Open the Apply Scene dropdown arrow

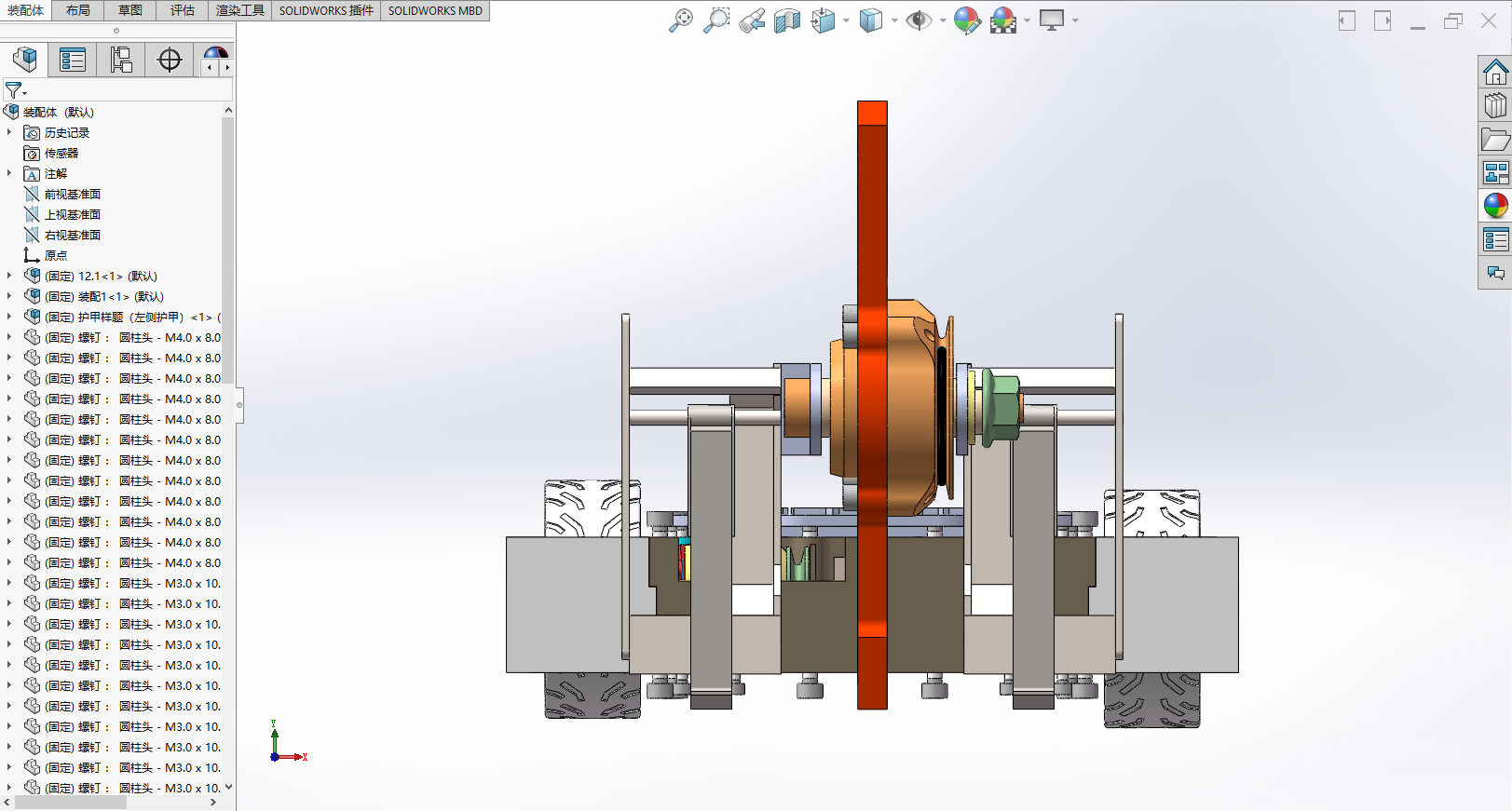[1027, 20]
